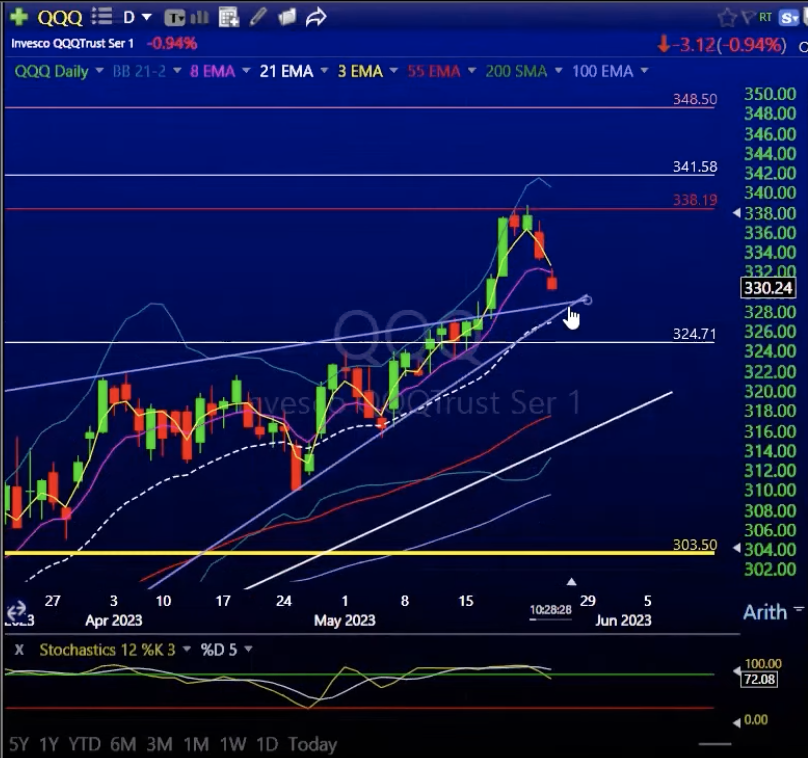Viewport: 808px width, 758px height.
Task: Select the 3M time range
Action: (159, 744)
